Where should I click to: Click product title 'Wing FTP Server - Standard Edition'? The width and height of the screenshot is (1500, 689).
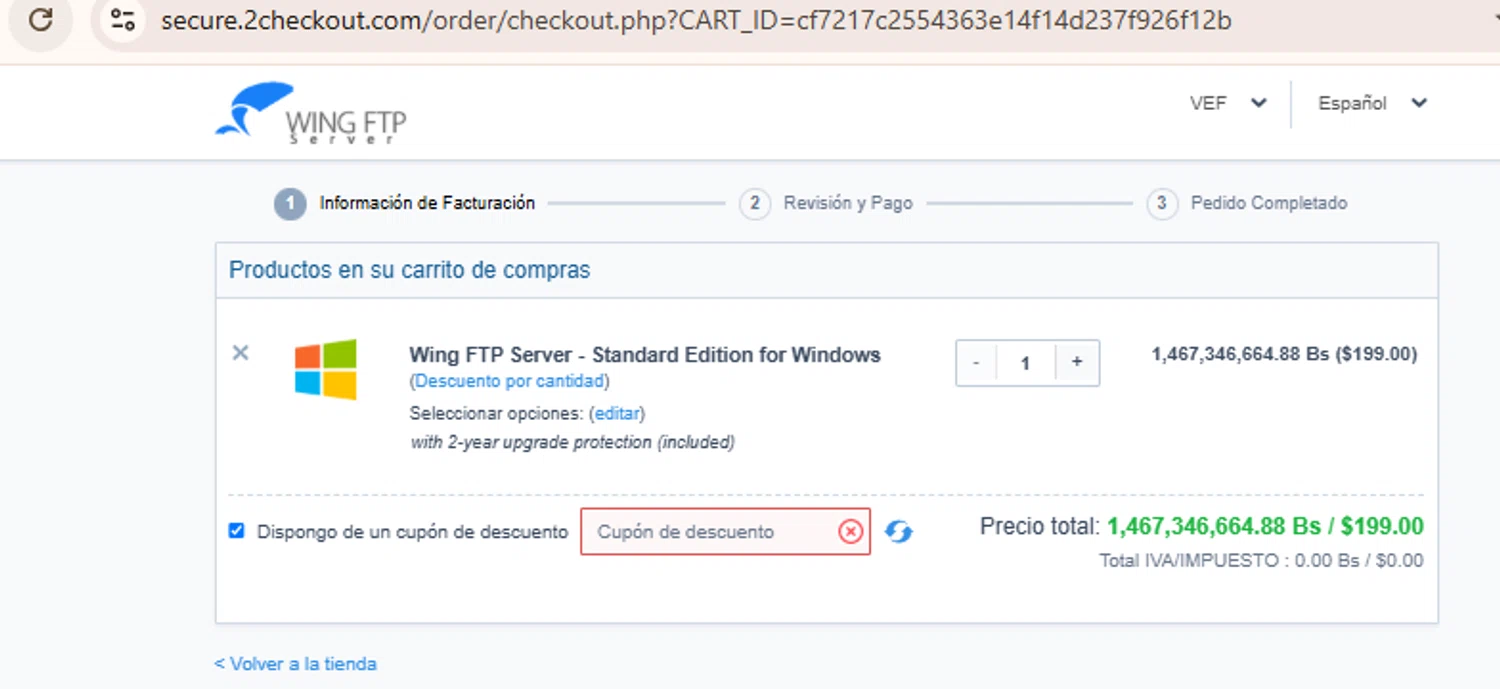point(645,355)
